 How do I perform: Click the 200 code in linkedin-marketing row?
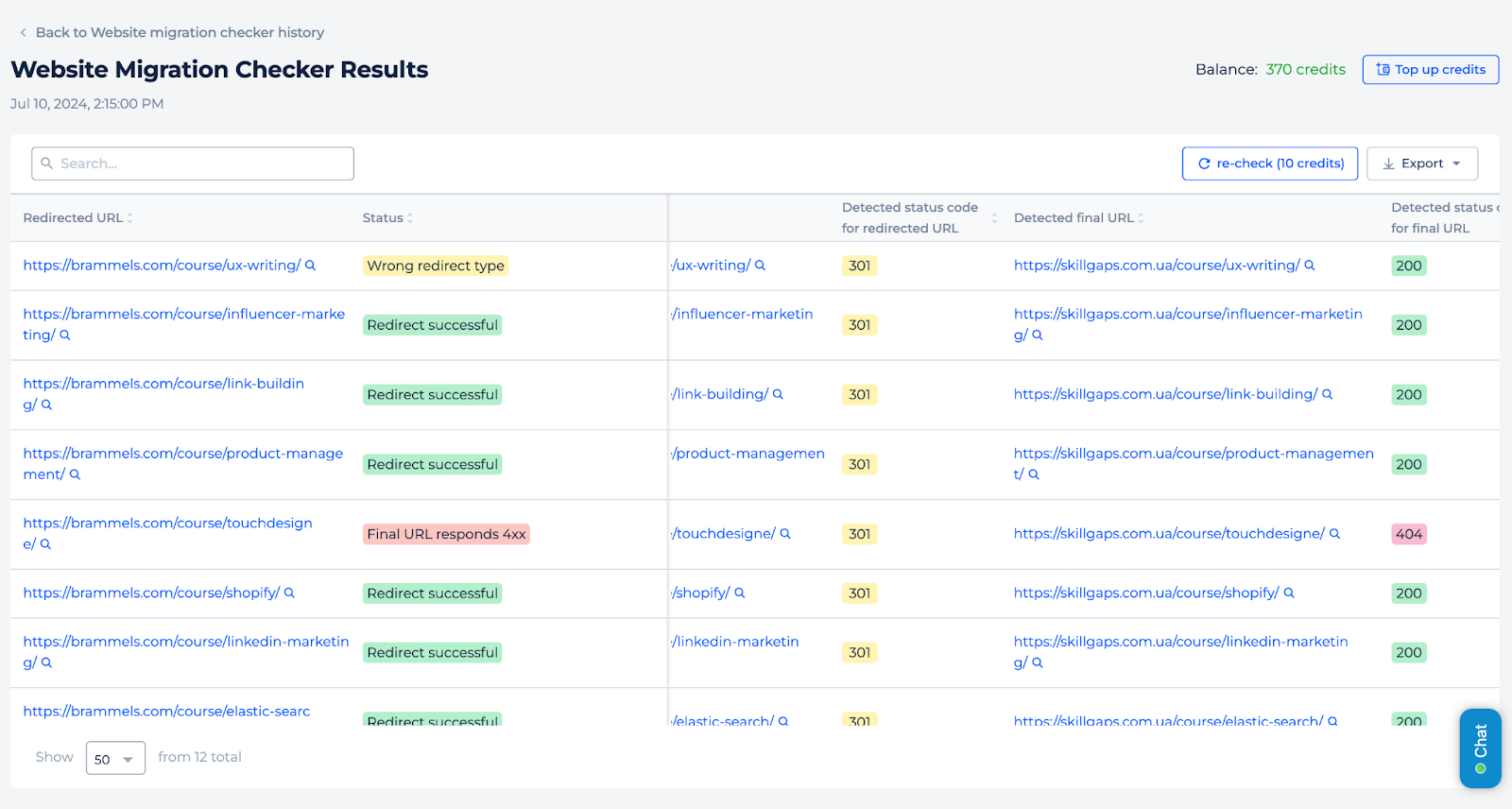pos(1409,652)
